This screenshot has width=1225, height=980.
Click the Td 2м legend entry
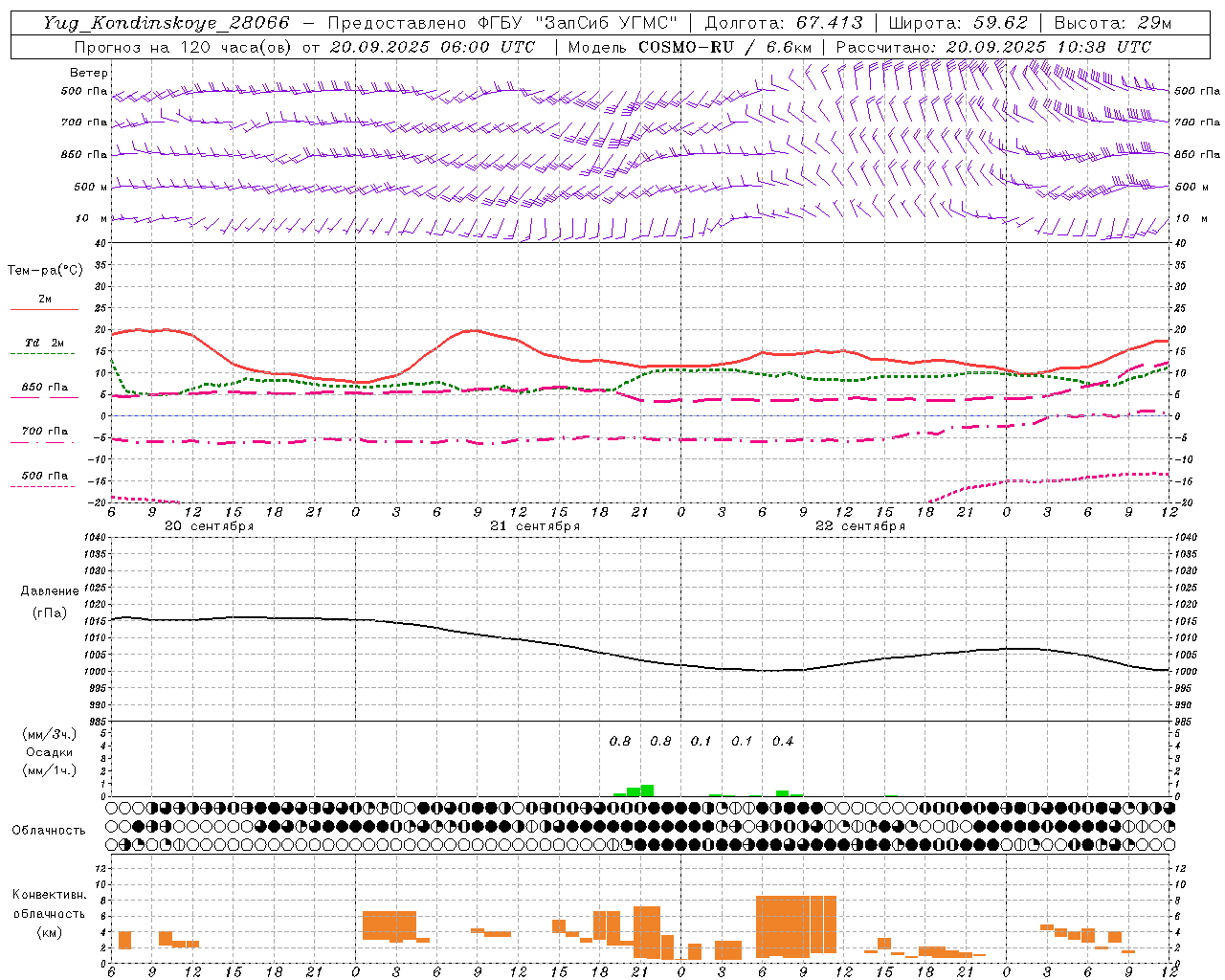tap(44, 343)
